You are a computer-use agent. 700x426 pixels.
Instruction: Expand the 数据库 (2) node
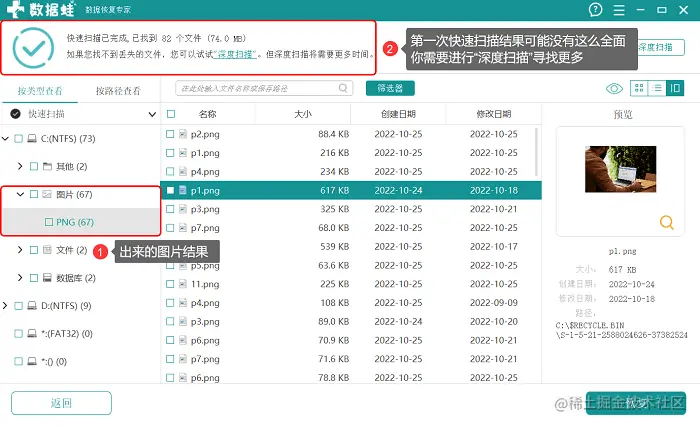[20, 278]
